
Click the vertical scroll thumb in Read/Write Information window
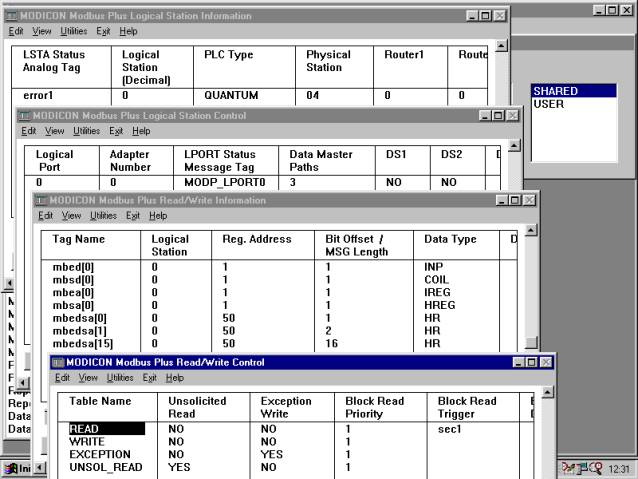coord(531,342)
